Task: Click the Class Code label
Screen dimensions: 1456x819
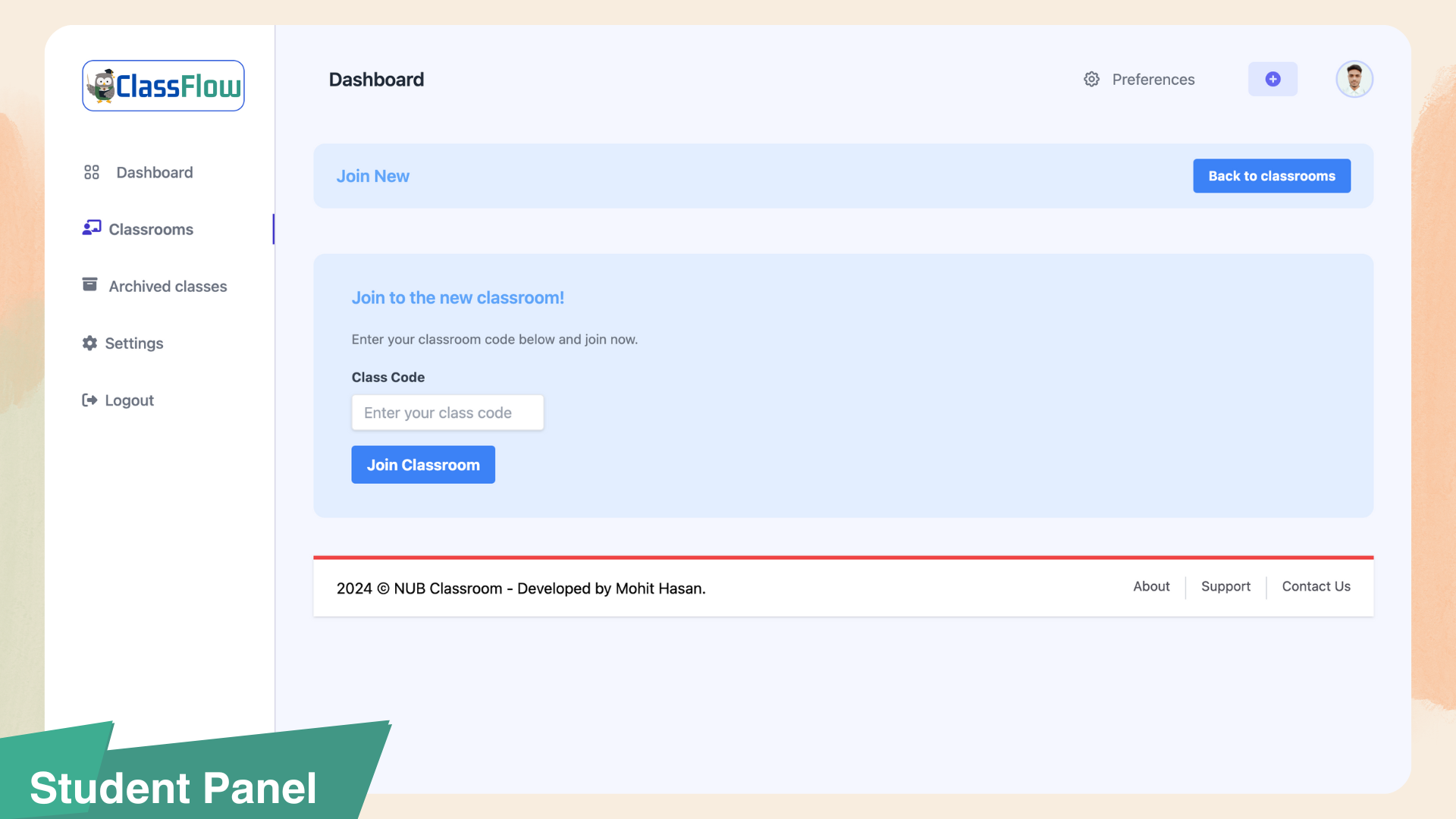Action: click(x=388, y=377)
